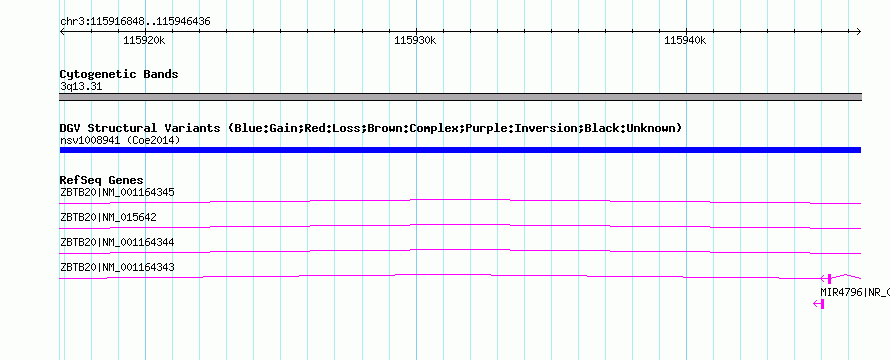Image resolution: width=890 pixels, height=360 pixels.
Task: Click the ZBTB20|NM_001164344 transcript label
Action: click(x=117, y=242)
